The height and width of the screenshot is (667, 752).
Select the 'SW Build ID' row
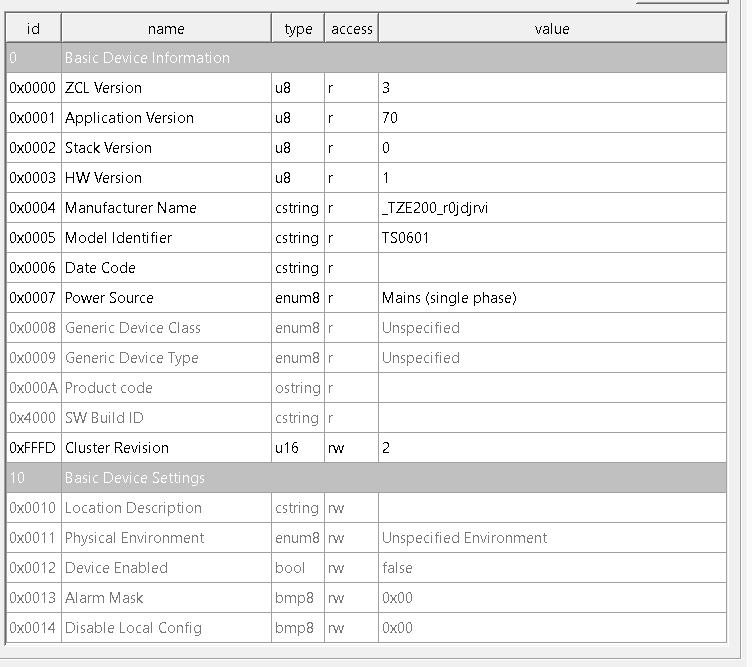coord(366,418)
